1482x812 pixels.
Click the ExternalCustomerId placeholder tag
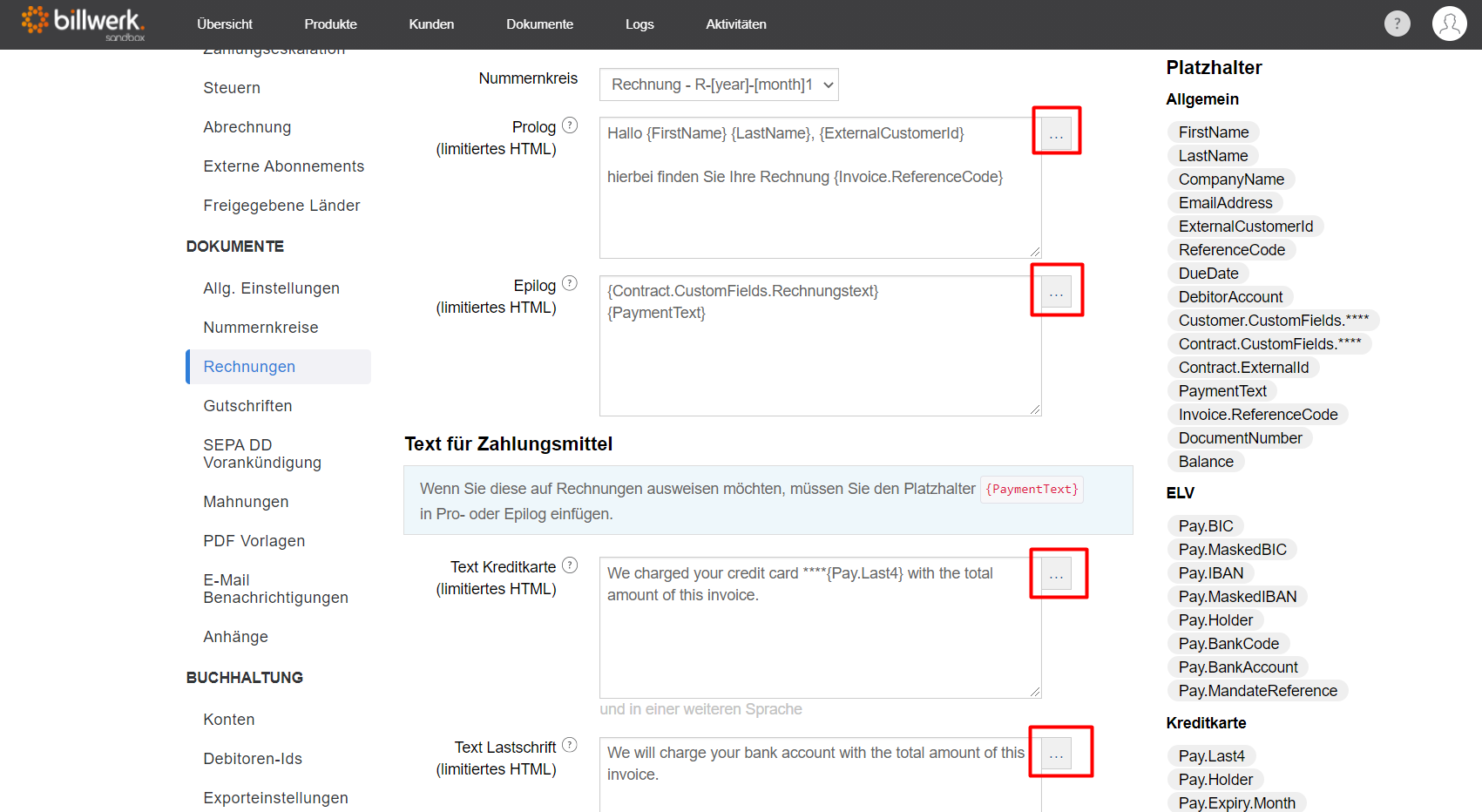click(1245, 227)
